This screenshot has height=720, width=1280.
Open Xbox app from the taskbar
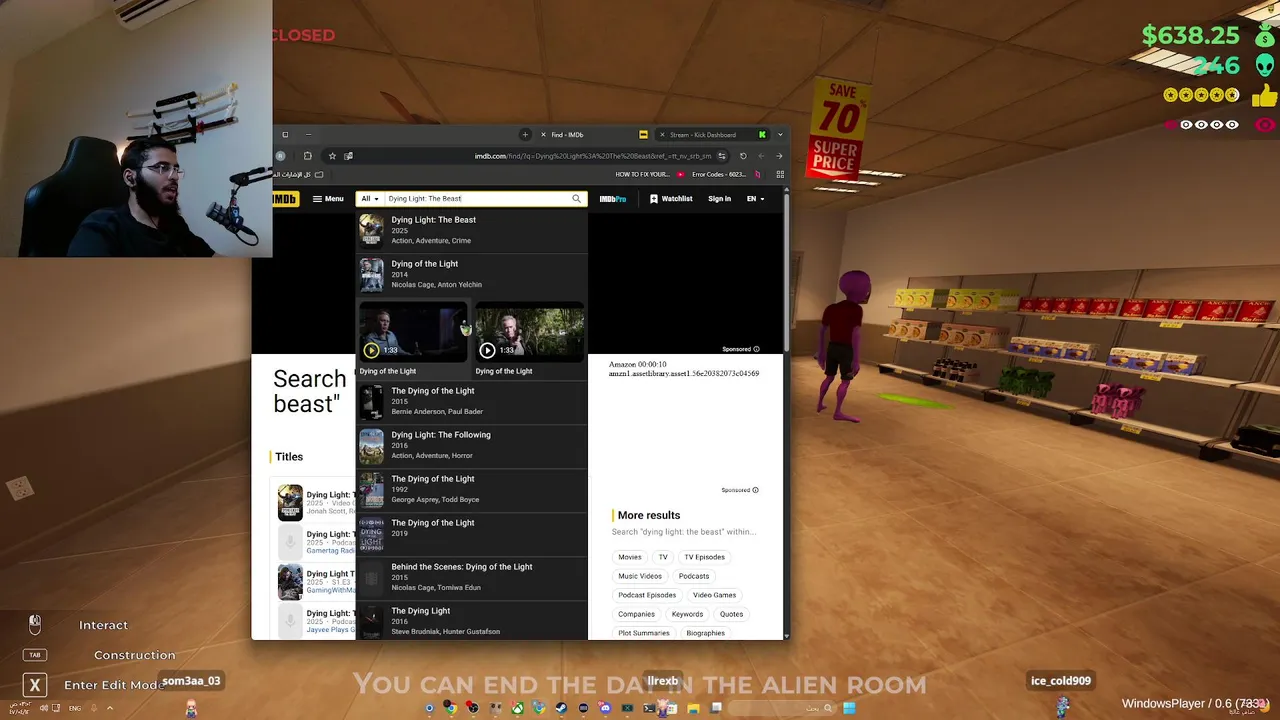517,708
